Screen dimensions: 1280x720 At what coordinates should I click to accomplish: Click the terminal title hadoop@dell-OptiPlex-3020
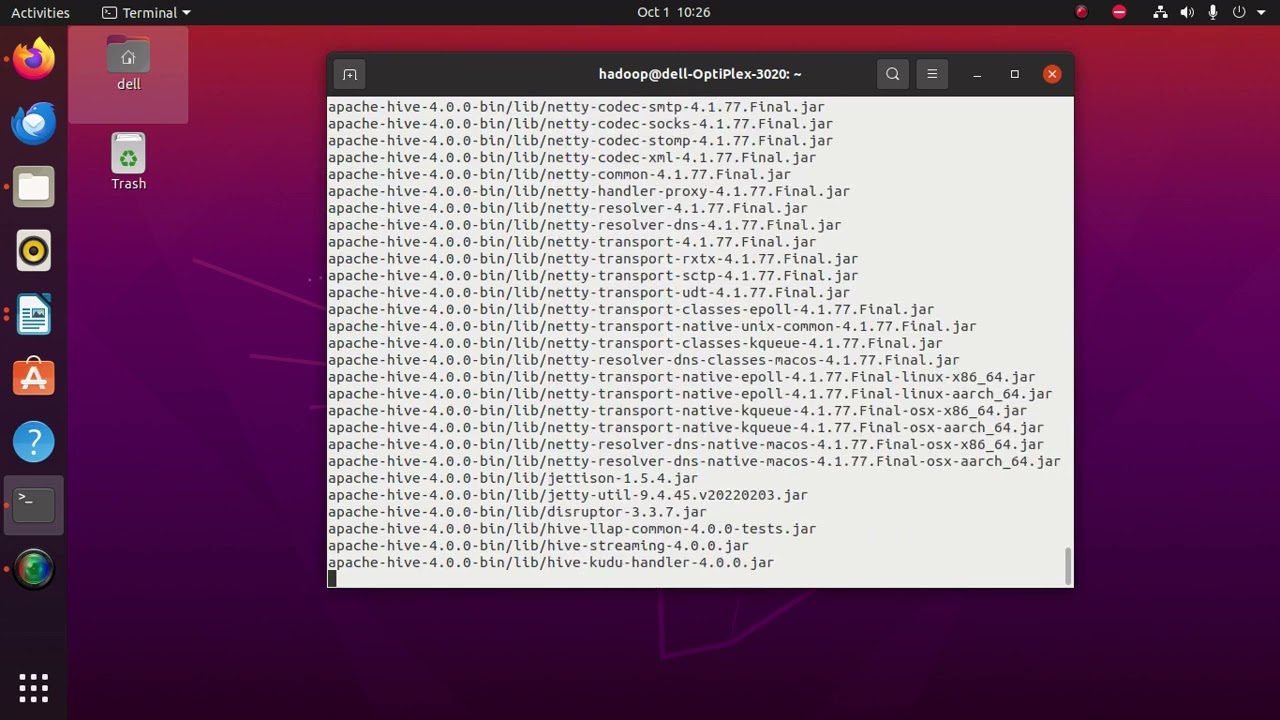coord(700,74)
